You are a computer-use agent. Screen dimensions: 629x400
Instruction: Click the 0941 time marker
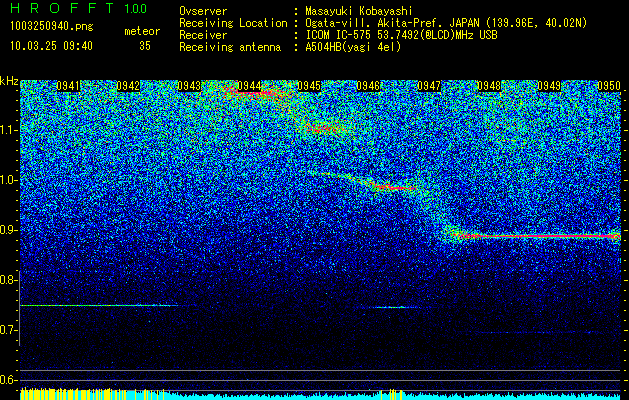click(x=68, y=86)
